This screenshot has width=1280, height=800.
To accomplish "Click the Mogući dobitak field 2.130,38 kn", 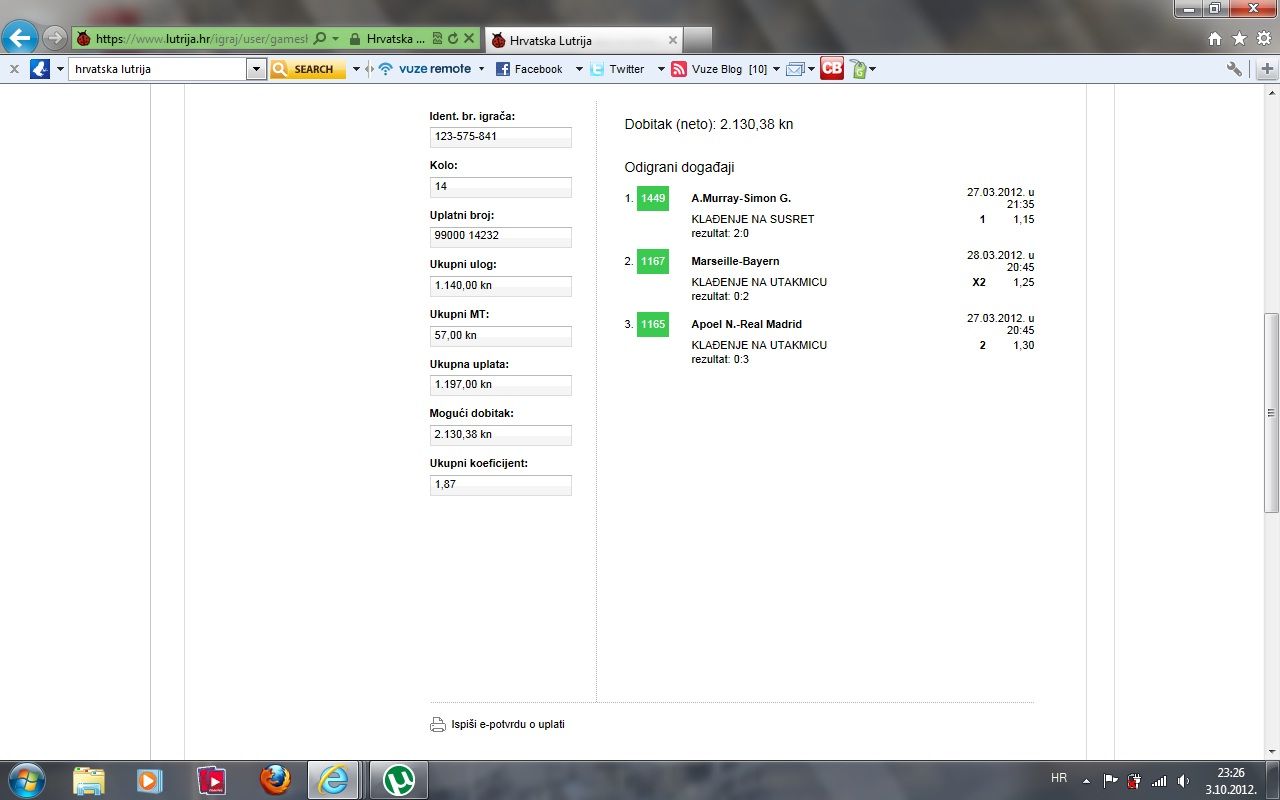I will tap(501, 435).
